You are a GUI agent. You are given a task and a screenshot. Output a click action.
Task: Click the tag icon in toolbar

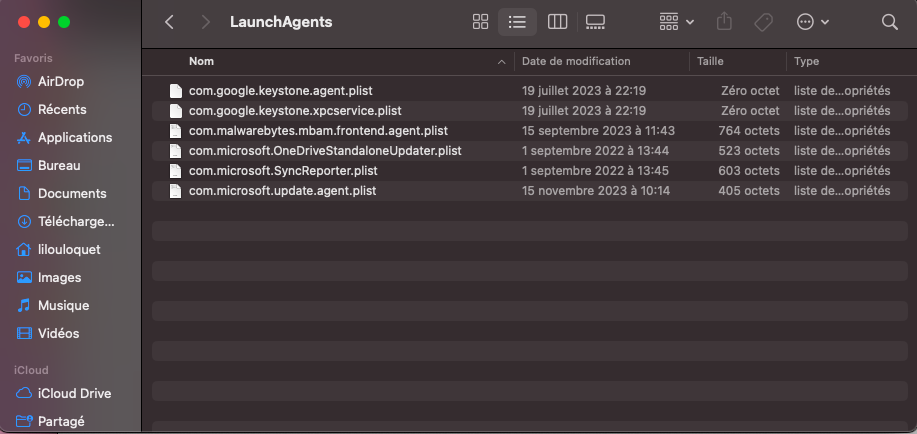click(x=763, y=22)
